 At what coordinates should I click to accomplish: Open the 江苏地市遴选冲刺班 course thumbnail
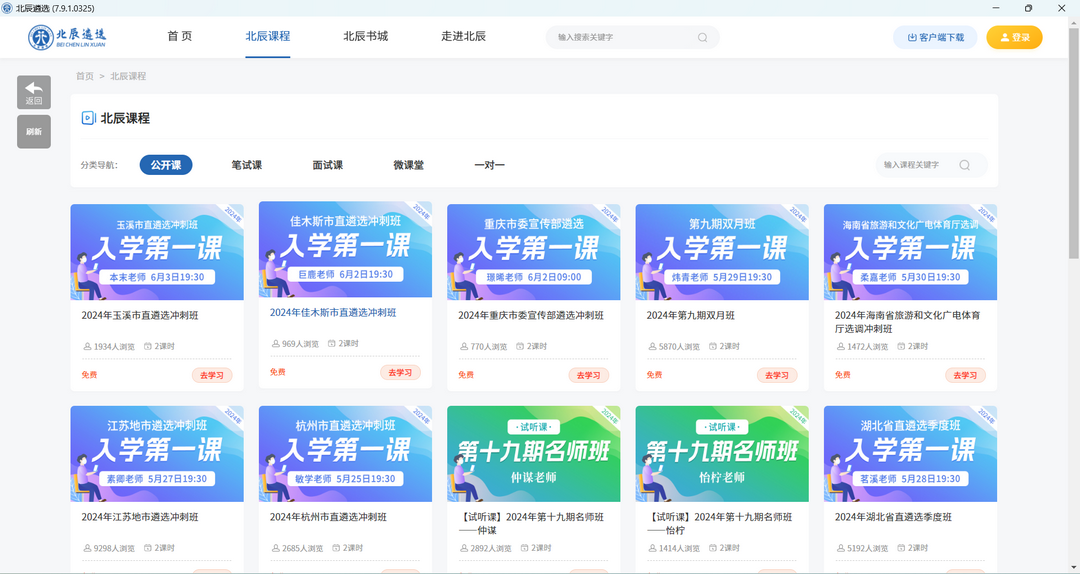tap(157, 454)
